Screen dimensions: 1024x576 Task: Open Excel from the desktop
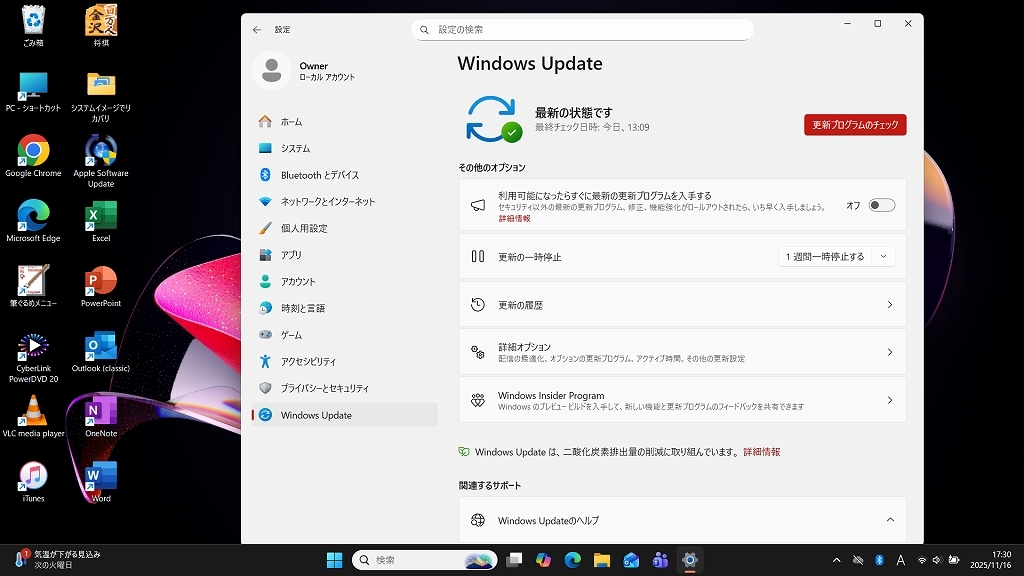(x=101, y=221)
